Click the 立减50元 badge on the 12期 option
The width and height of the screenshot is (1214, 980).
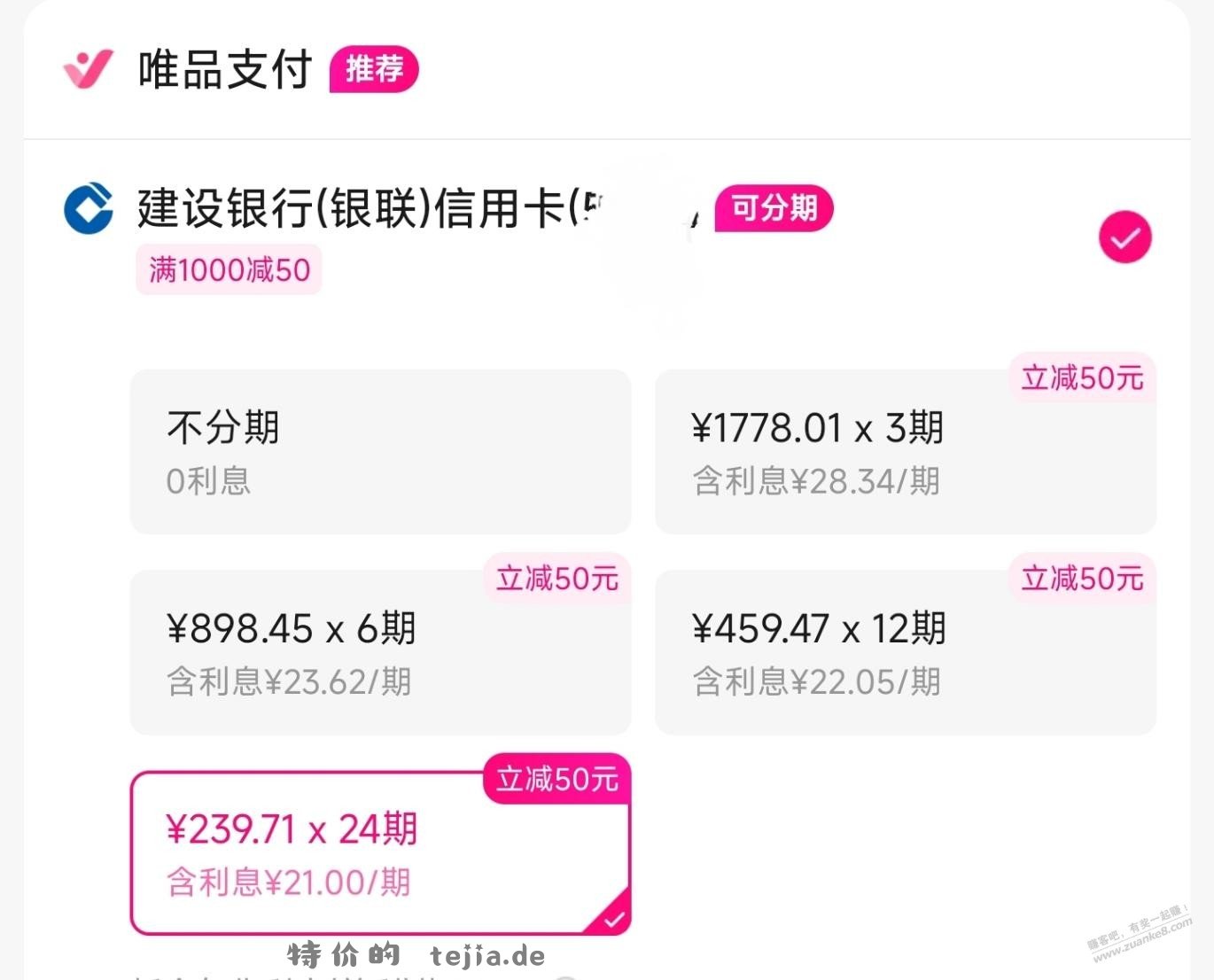1082,579
